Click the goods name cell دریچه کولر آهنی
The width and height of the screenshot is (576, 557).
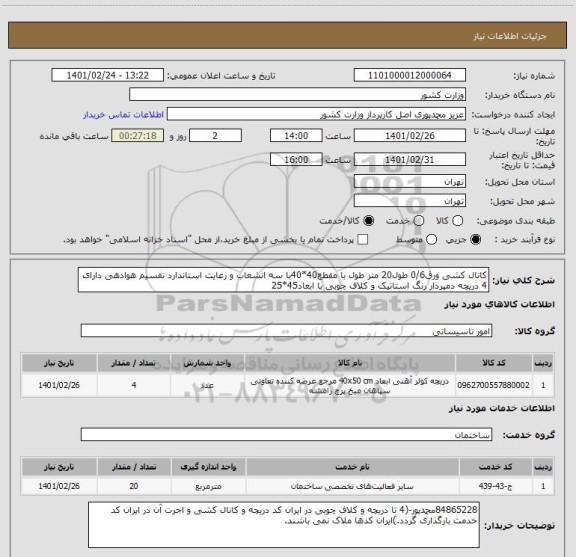(x=349, y=385)
